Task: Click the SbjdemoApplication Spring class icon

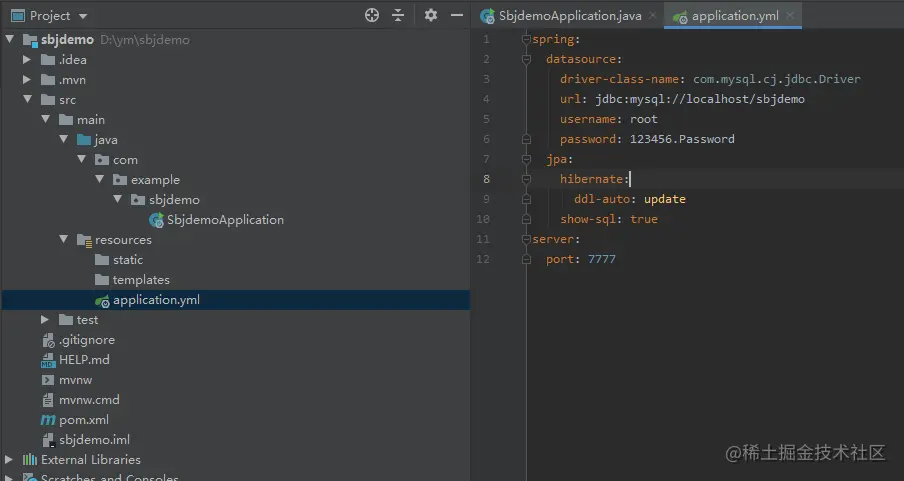Action: click(156, 220)
